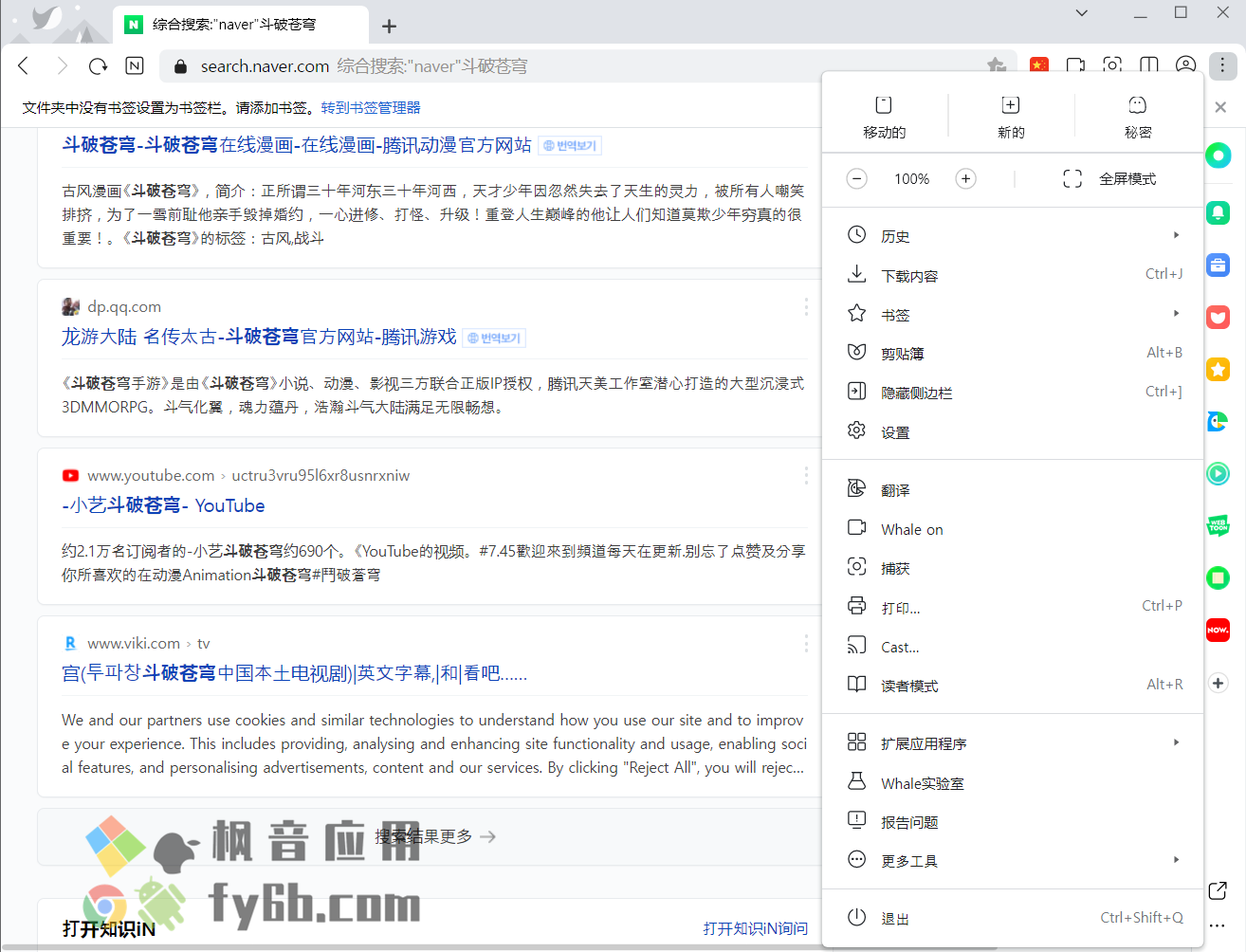Select 翻译 translate menu item
1246x952 pixels.
click(1013, 489)
